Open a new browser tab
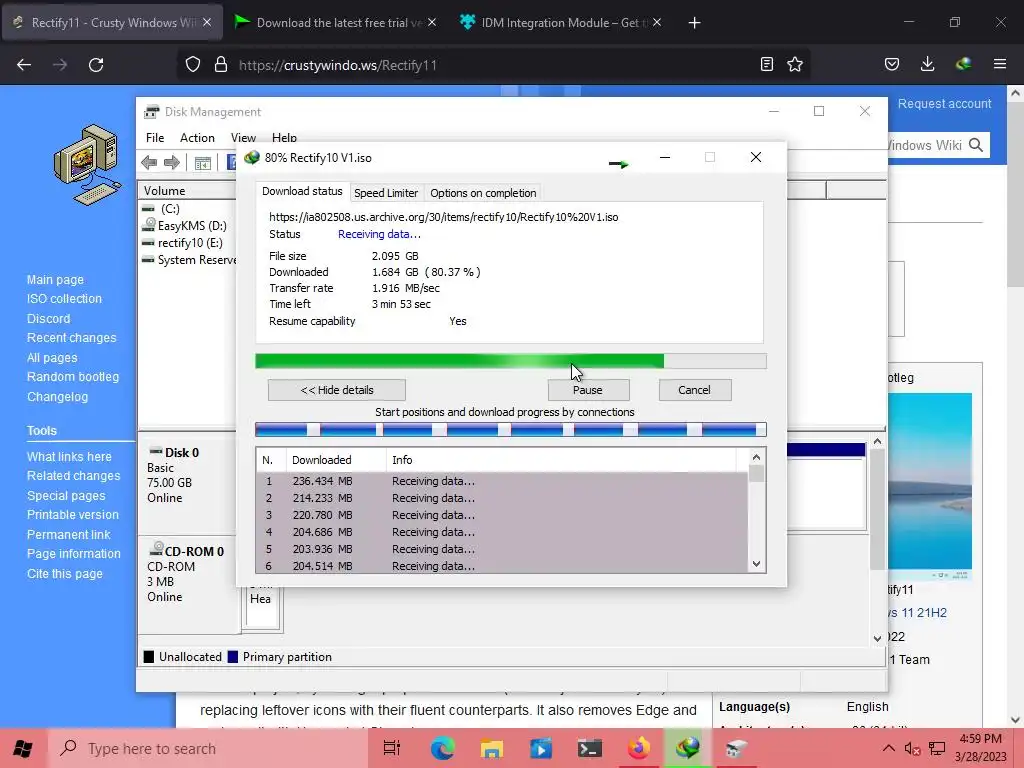Viewport: 1024px width, 768px height. [694, 23]
